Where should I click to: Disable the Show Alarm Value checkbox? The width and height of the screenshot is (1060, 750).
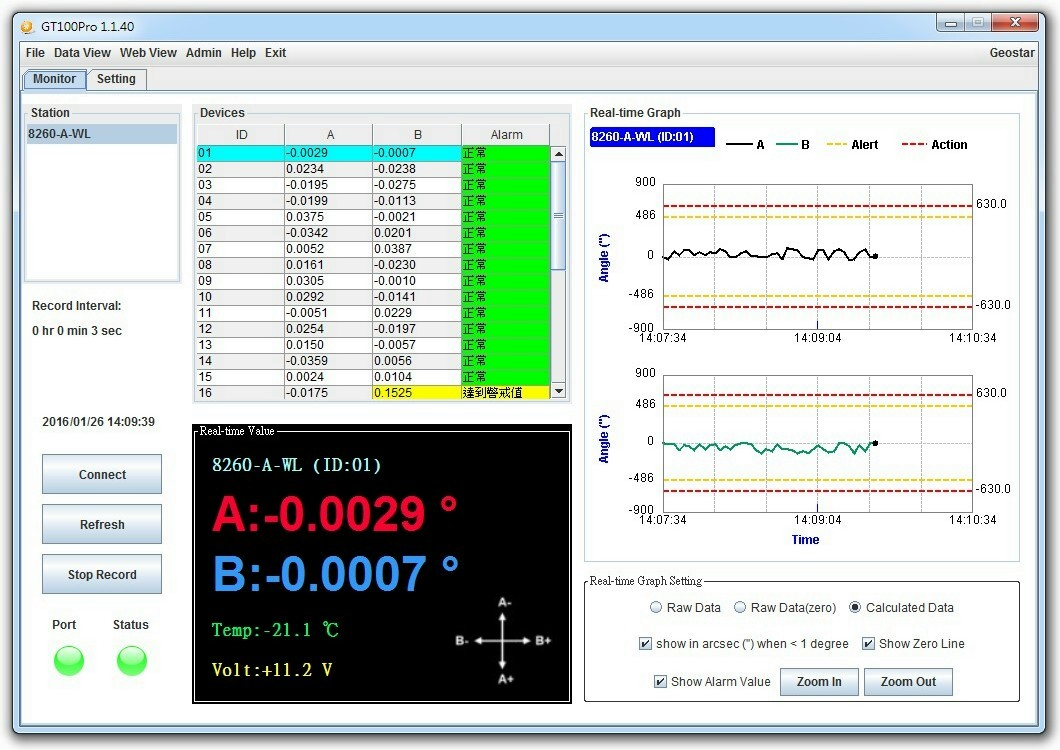coord(660,682)
